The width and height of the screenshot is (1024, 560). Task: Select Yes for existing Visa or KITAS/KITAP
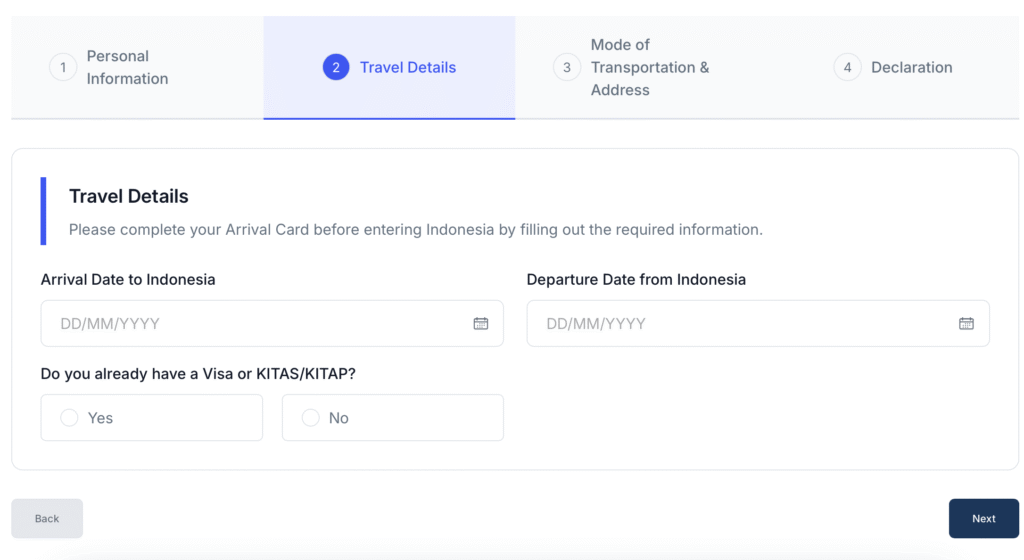click(70, 418)
